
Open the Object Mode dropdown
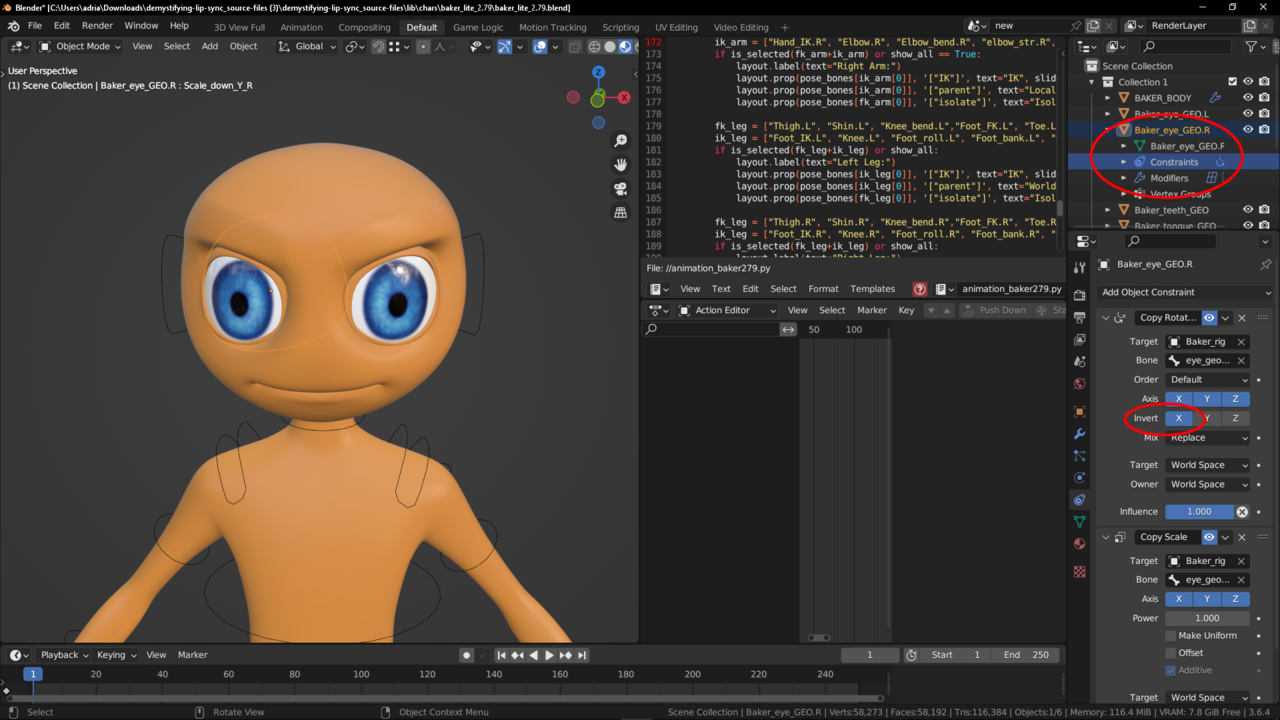click(80, 46)
